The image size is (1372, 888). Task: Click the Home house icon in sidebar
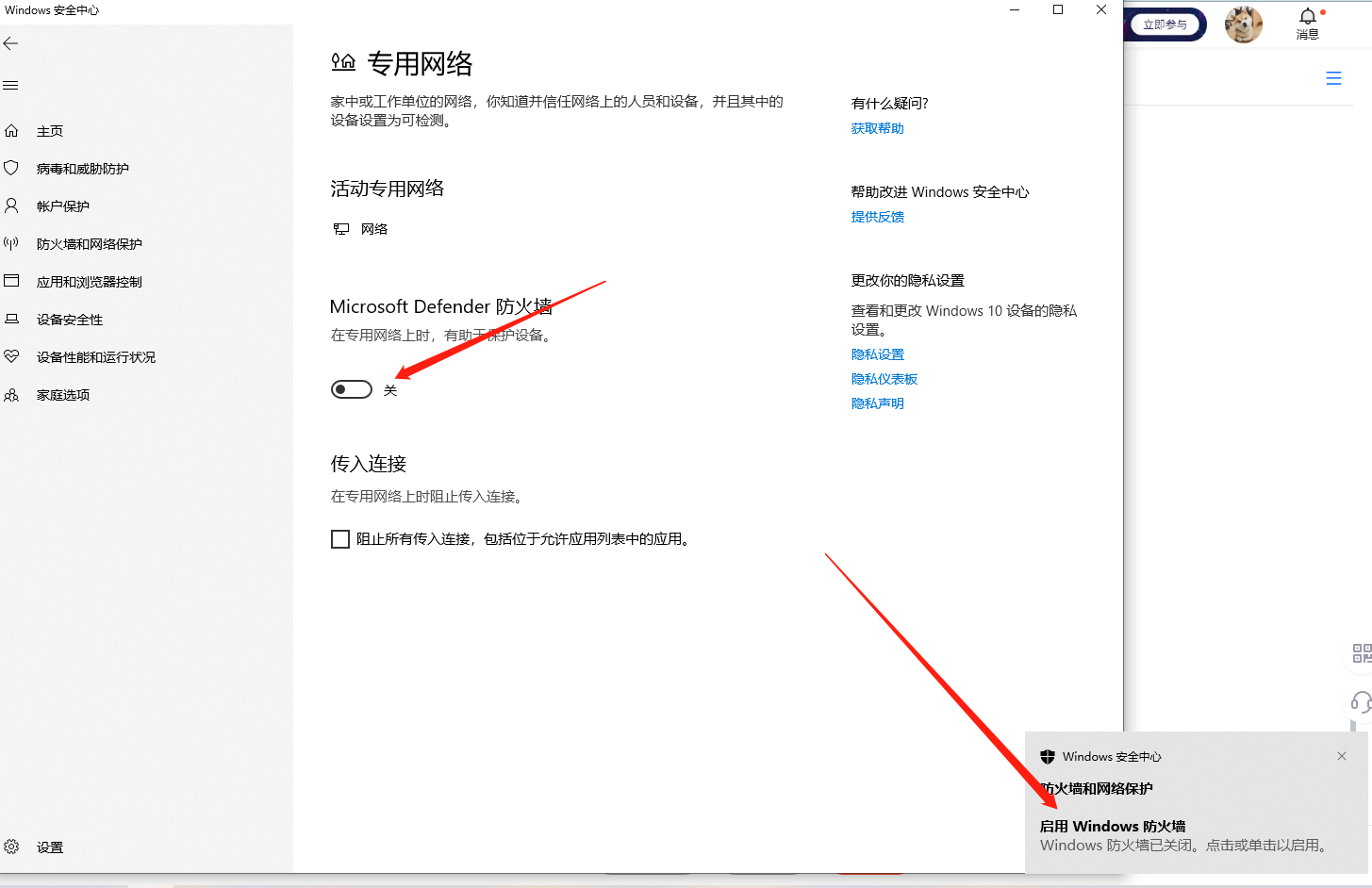[x=11, y=131]
